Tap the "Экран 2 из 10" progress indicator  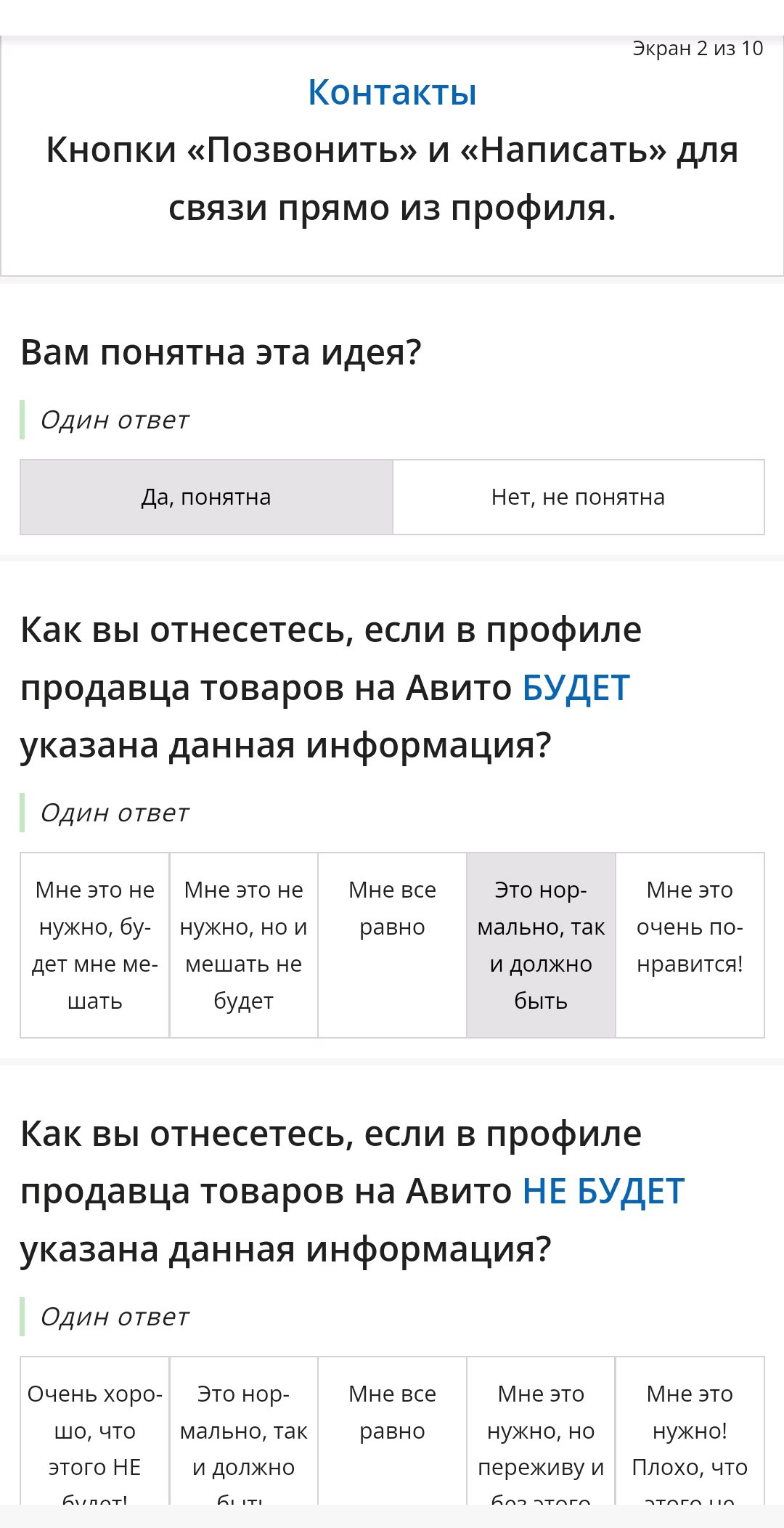[698, 49]
